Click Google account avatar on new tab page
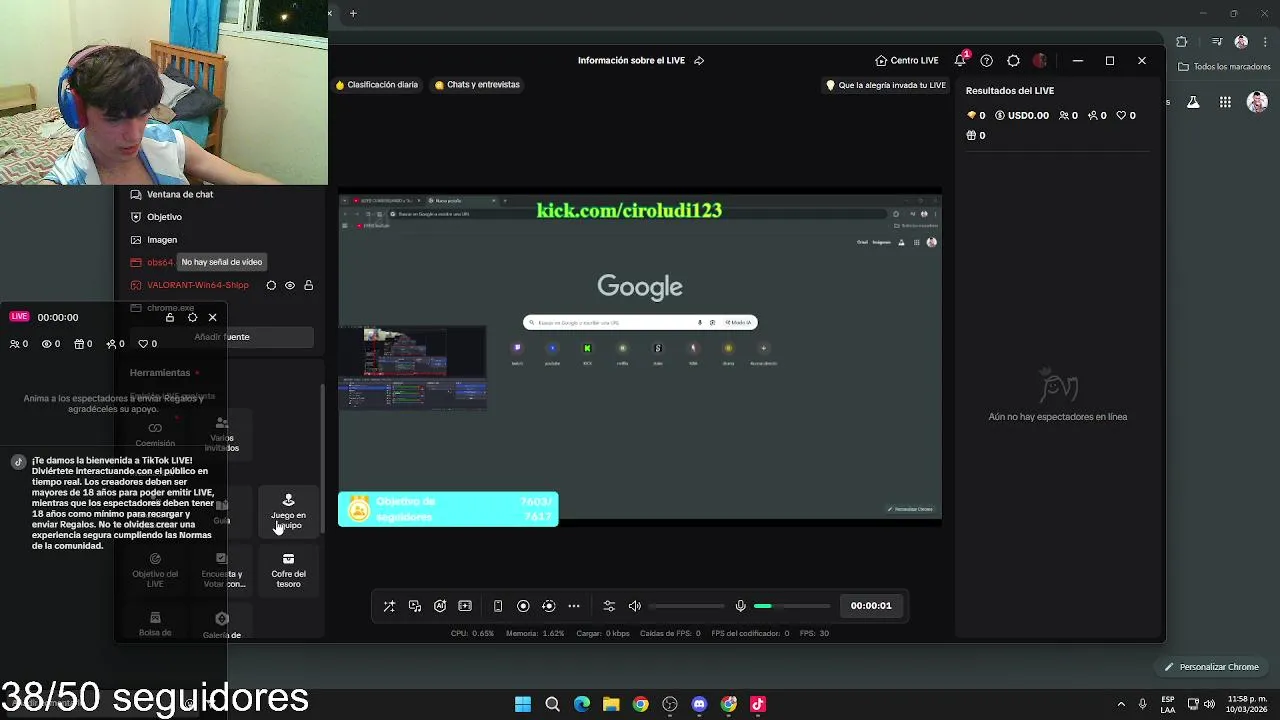Screen dimensions: 1280x720 tap(1258, 102)
